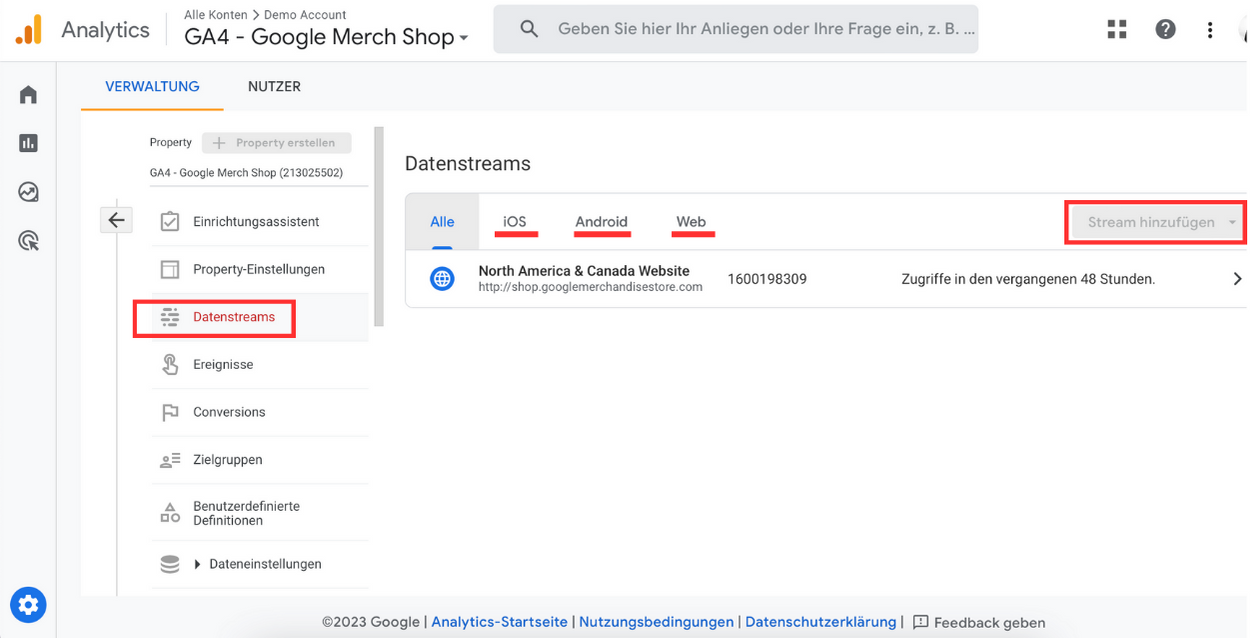This screenshot has height=638, width=1255.
Task: Expand the Dateneinstellungen section triangle
Action: click(x=198, y=565)
